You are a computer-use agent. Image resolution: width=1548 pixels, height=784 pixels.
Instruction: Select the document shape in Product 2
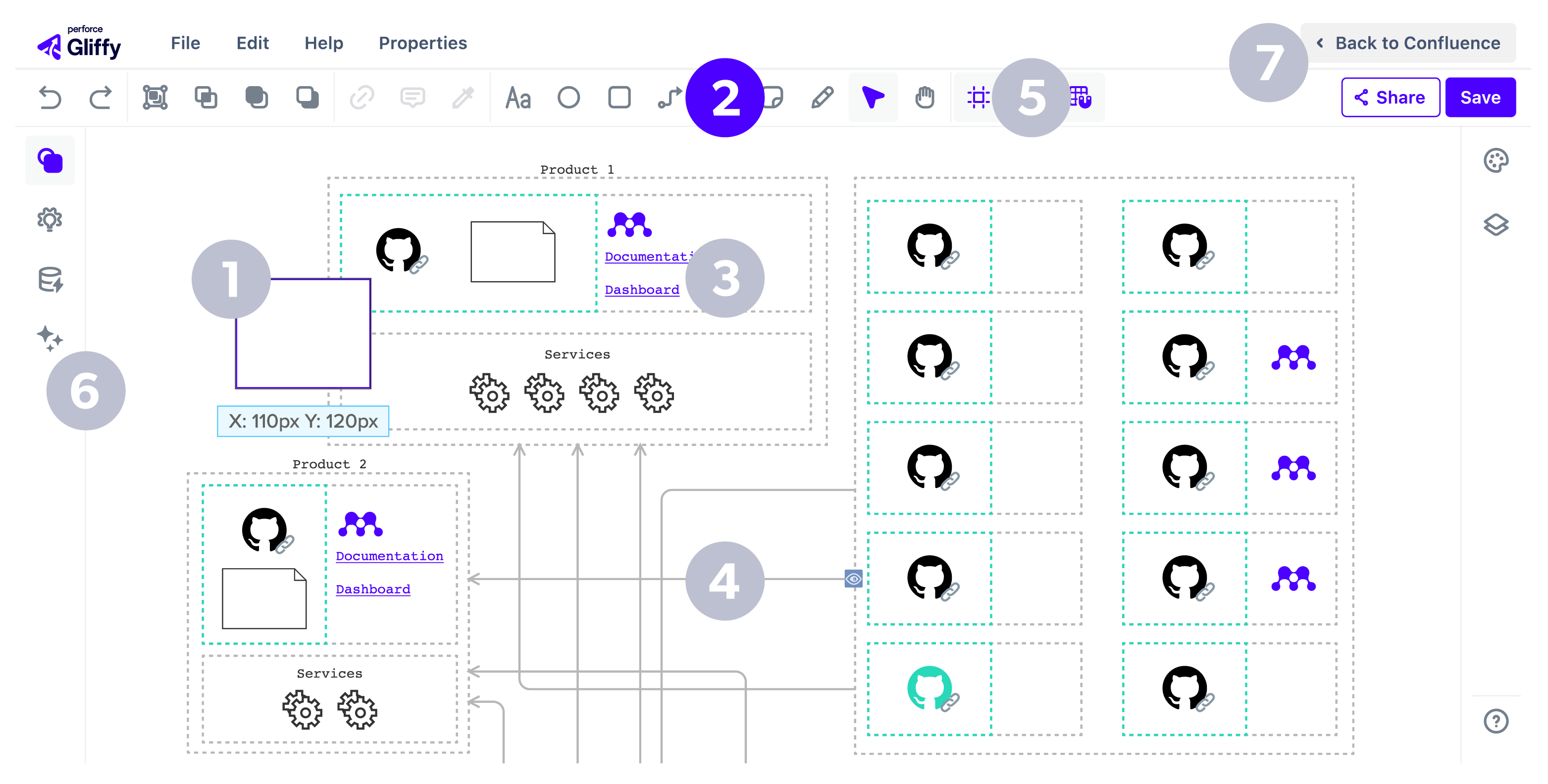(264, 599)
